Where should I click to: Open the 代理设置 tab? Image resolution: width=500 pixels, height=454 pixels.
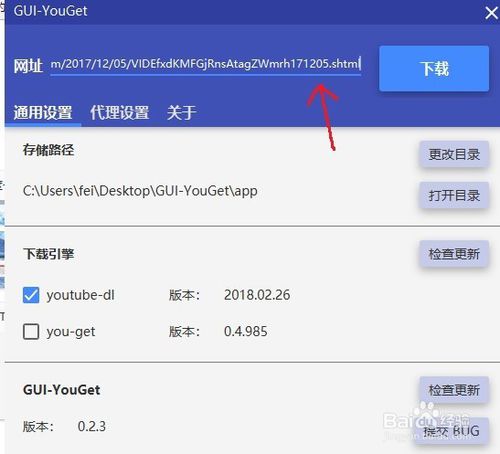pos(119,113)
